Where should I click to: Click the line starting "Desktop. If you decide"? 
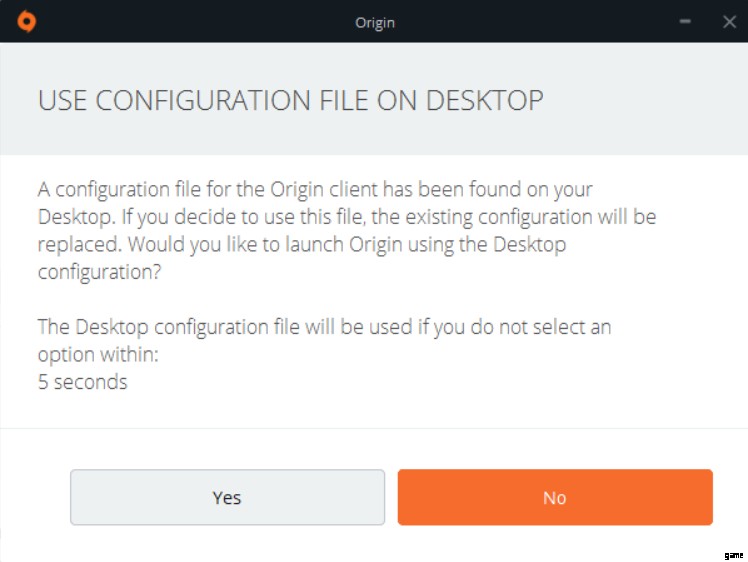pos(346,216)
